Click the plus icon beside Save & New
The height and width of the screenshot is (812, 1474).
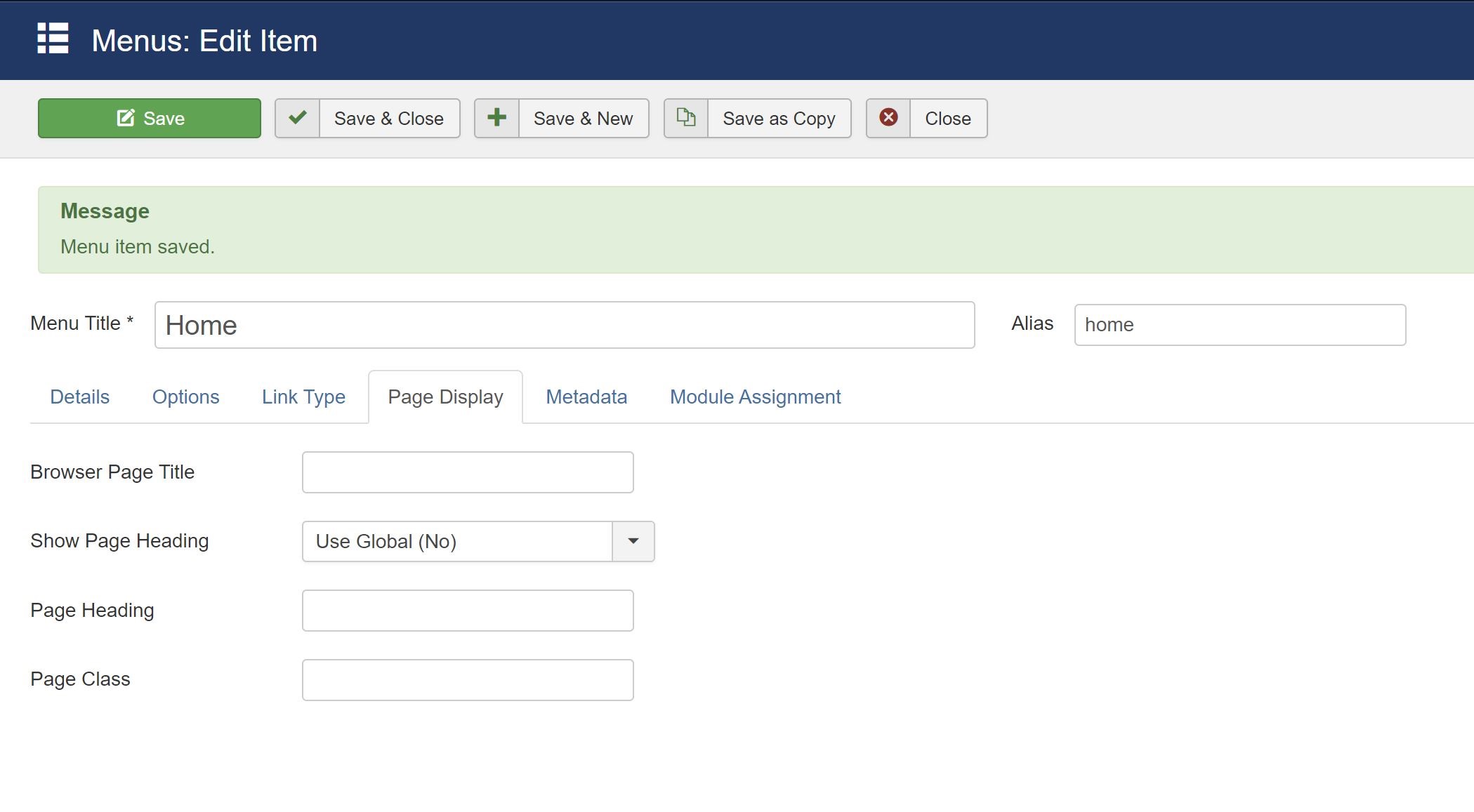[x=496, y=118]
